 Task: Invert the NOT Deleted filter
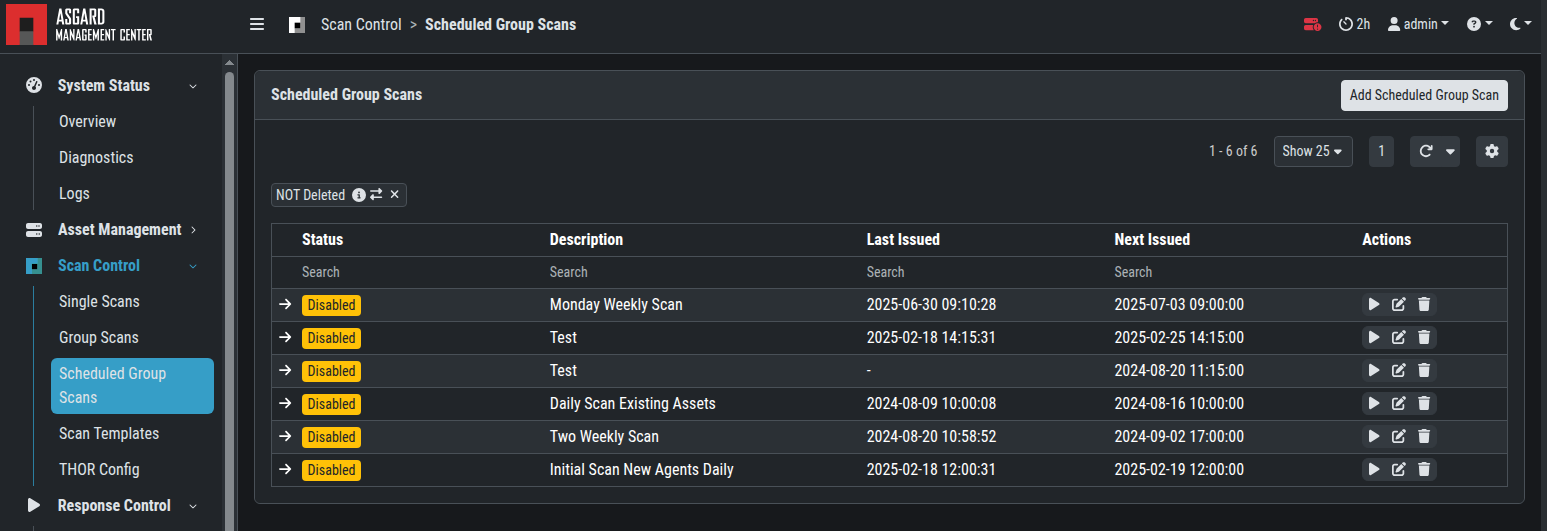[x=376, y=195]
